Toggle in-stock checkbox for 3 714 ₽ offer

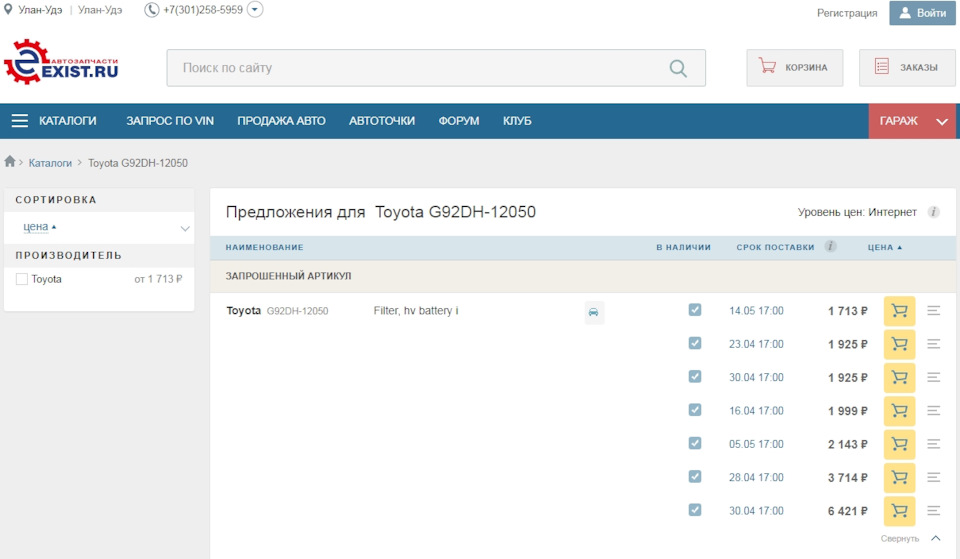click(695, 476)
